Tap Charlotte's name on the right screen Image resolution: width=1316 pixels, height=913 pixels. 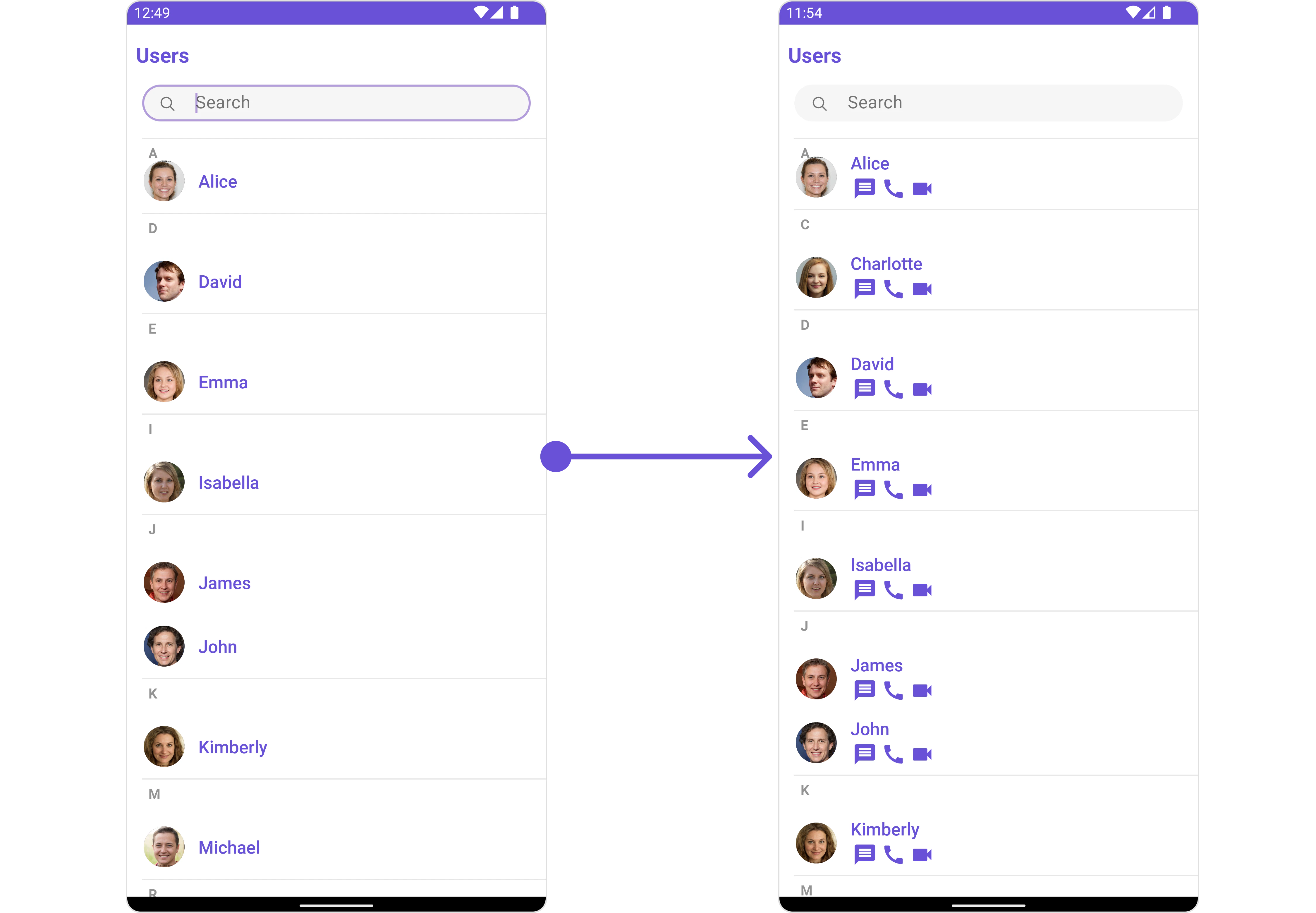[885, 264]
